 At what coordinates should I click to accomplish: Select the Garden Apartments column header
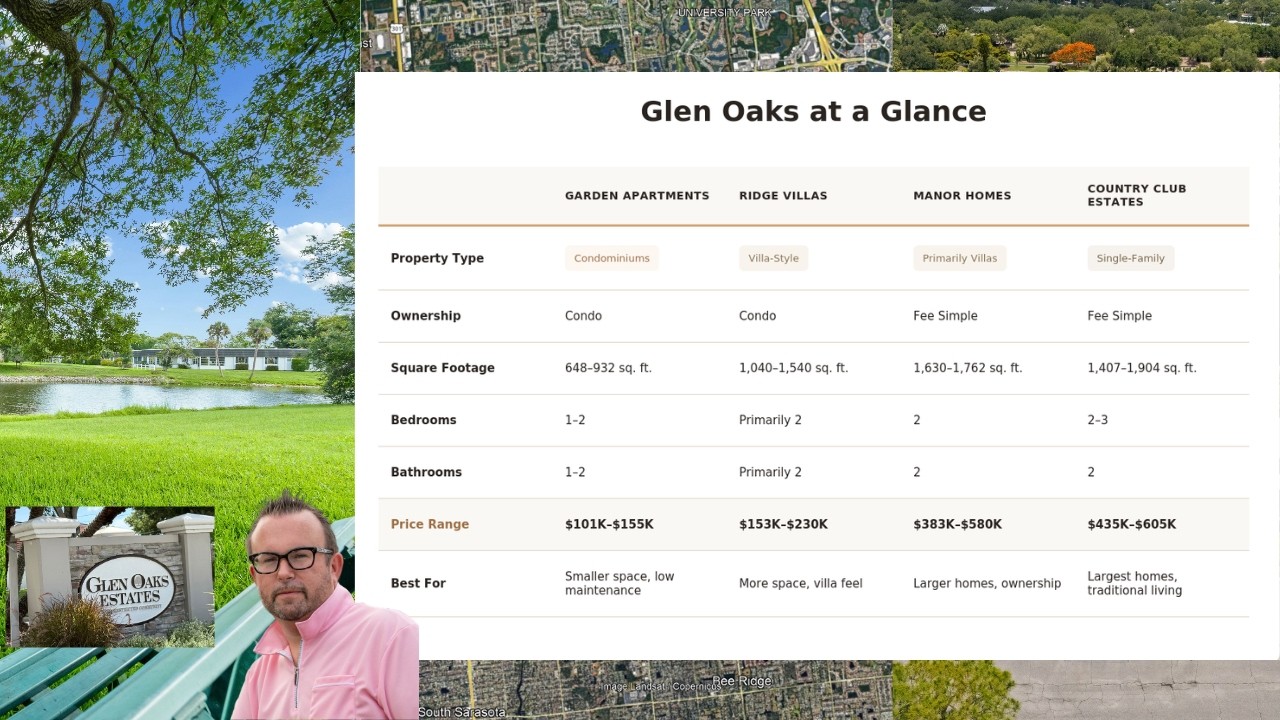[637, 196]
